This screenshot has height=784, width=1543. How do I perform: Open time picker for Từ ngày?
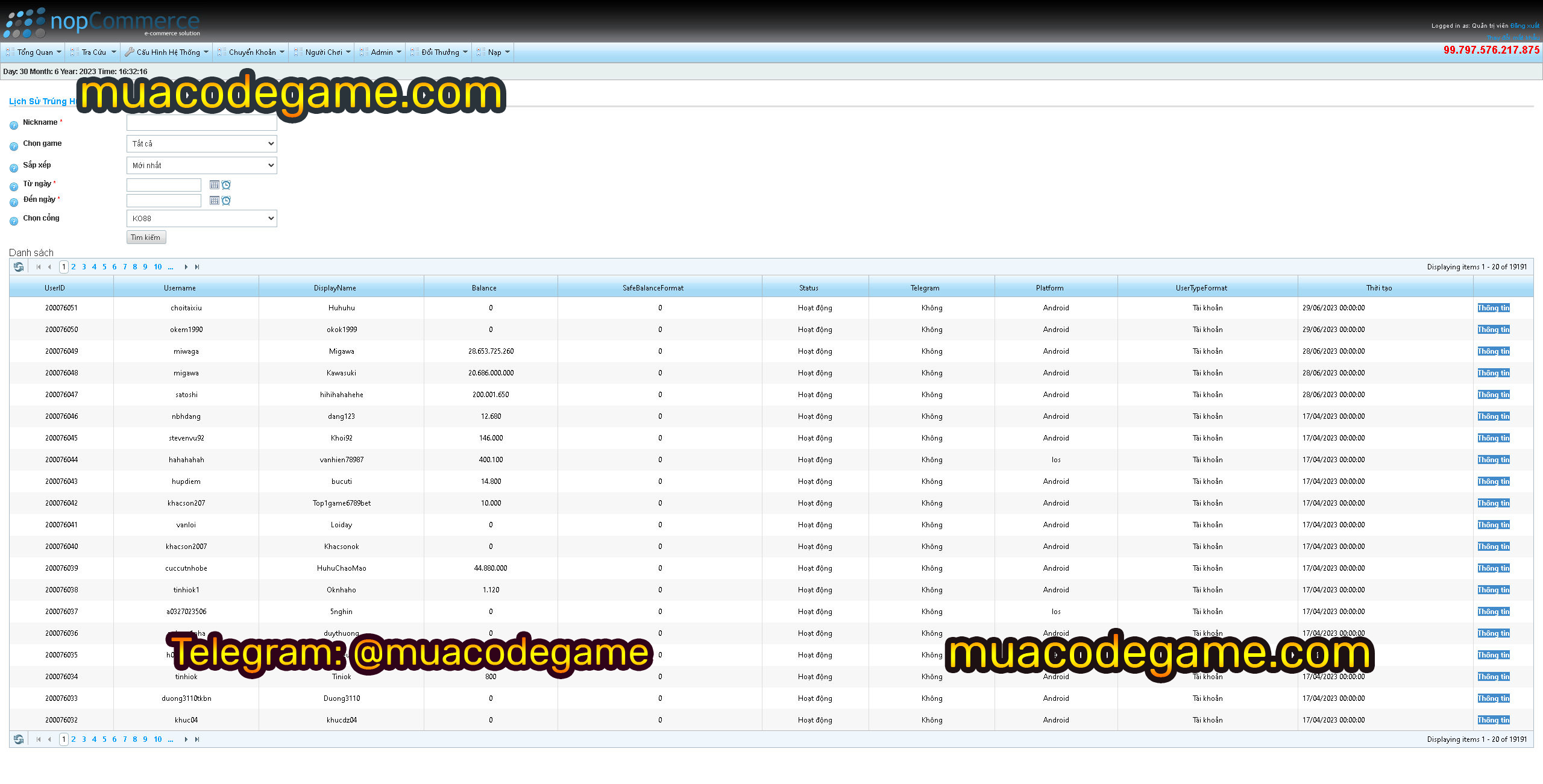[226, 185]
